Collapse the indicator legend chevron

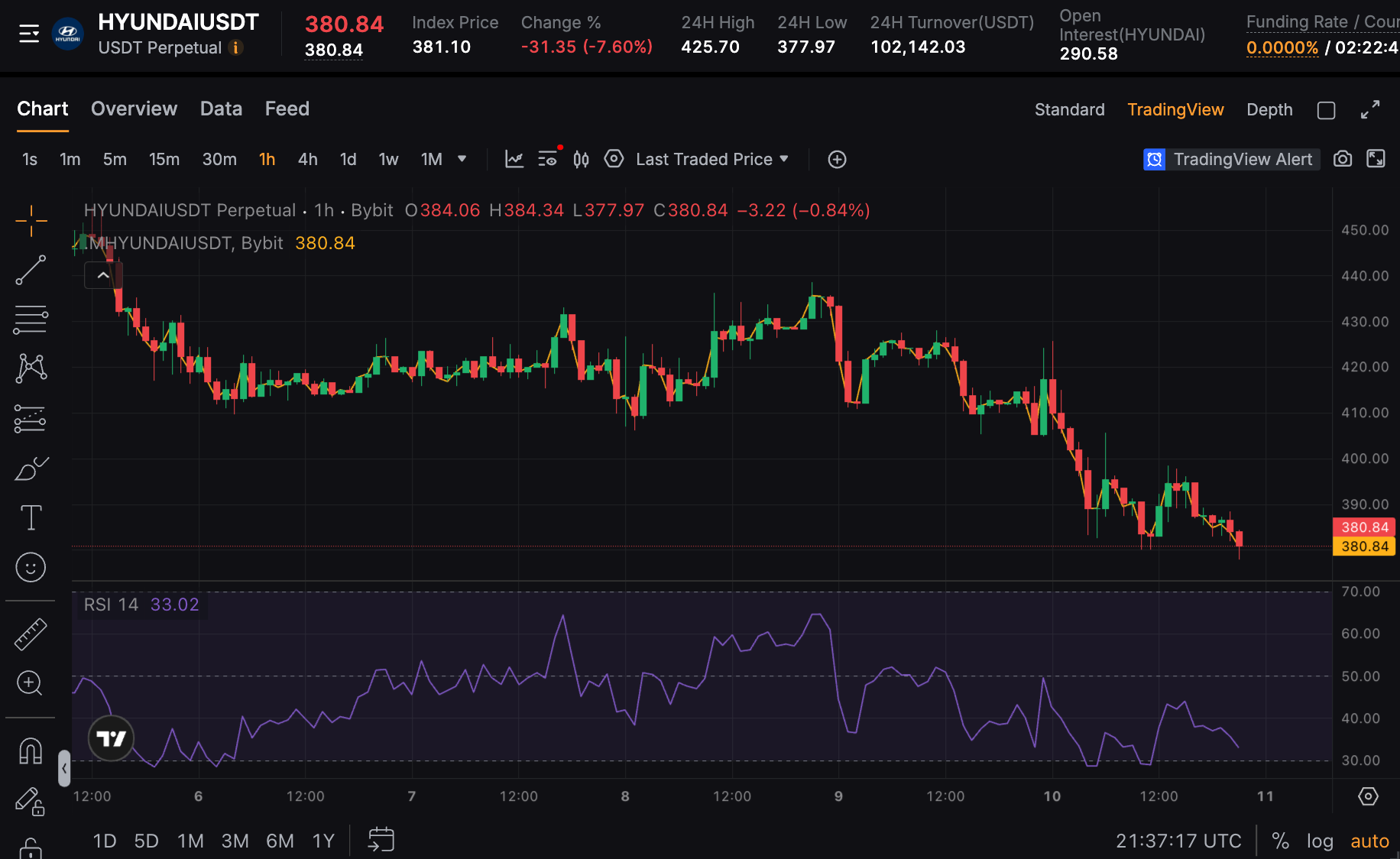point(103,275)
